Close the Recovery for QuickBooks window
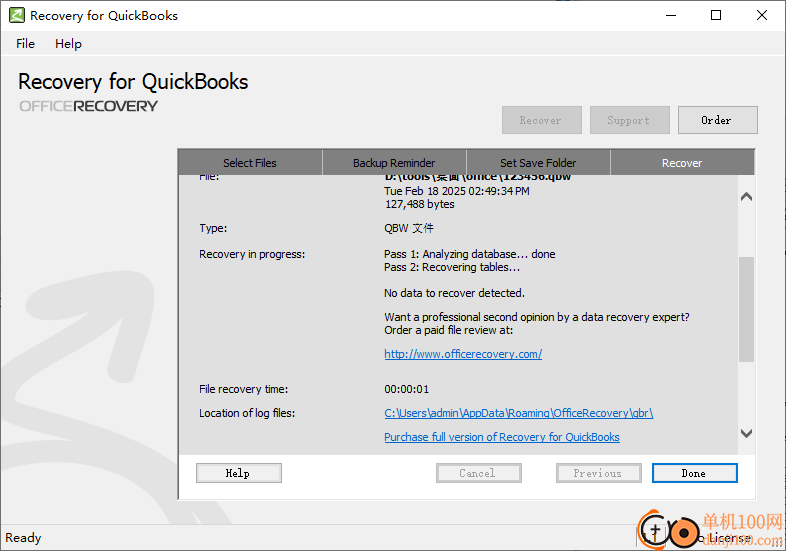This screenshot has width=786, height=551. pyautogui.click(x=762, y=15)
